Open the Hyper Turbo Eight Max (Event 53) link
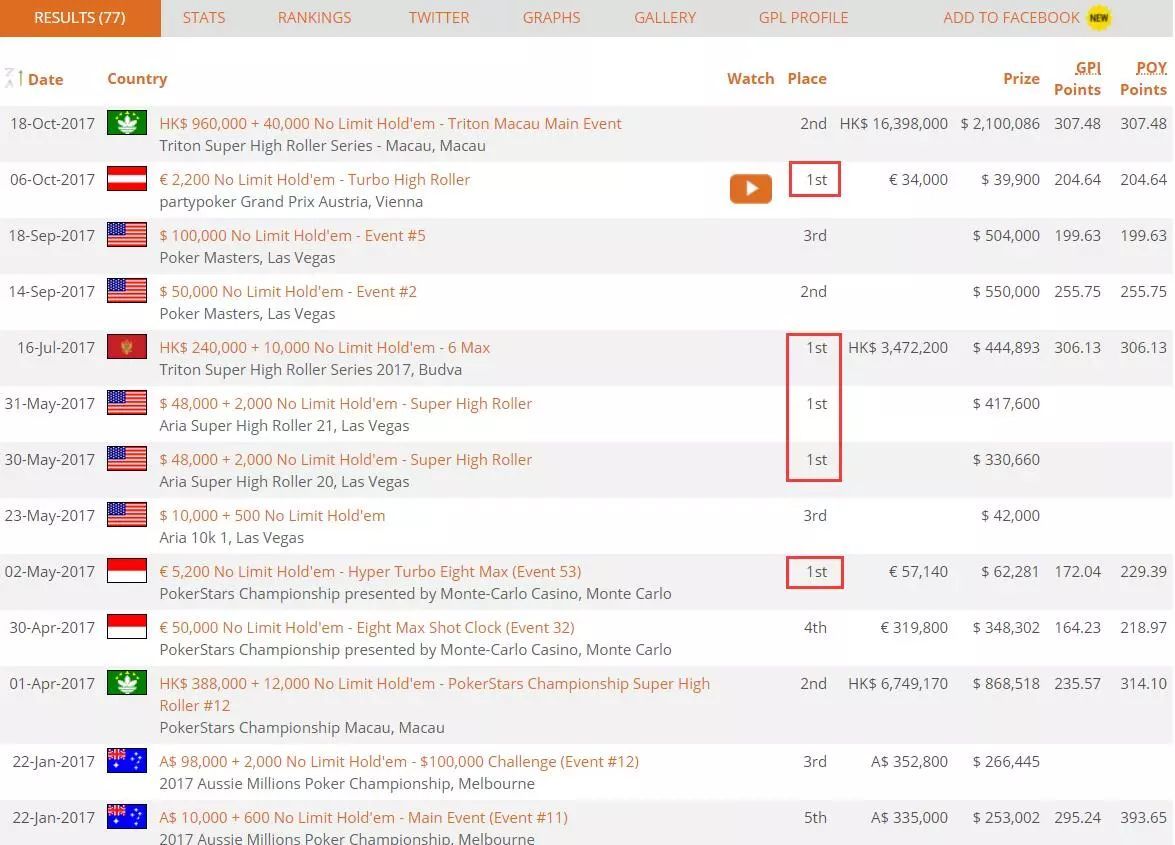1175x845 pixels. pyautogui.click(x=370, y=572)
